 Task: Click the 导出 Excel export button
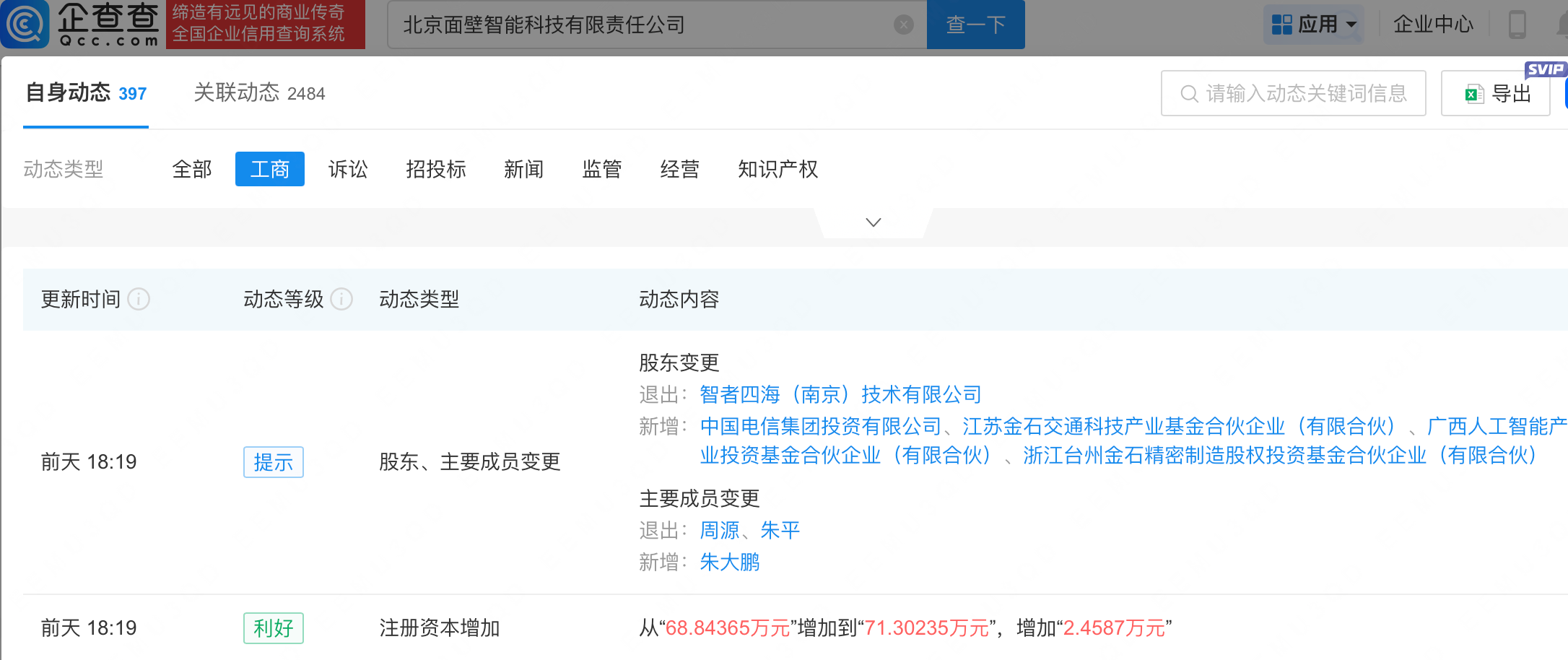tap(1496, 94)
